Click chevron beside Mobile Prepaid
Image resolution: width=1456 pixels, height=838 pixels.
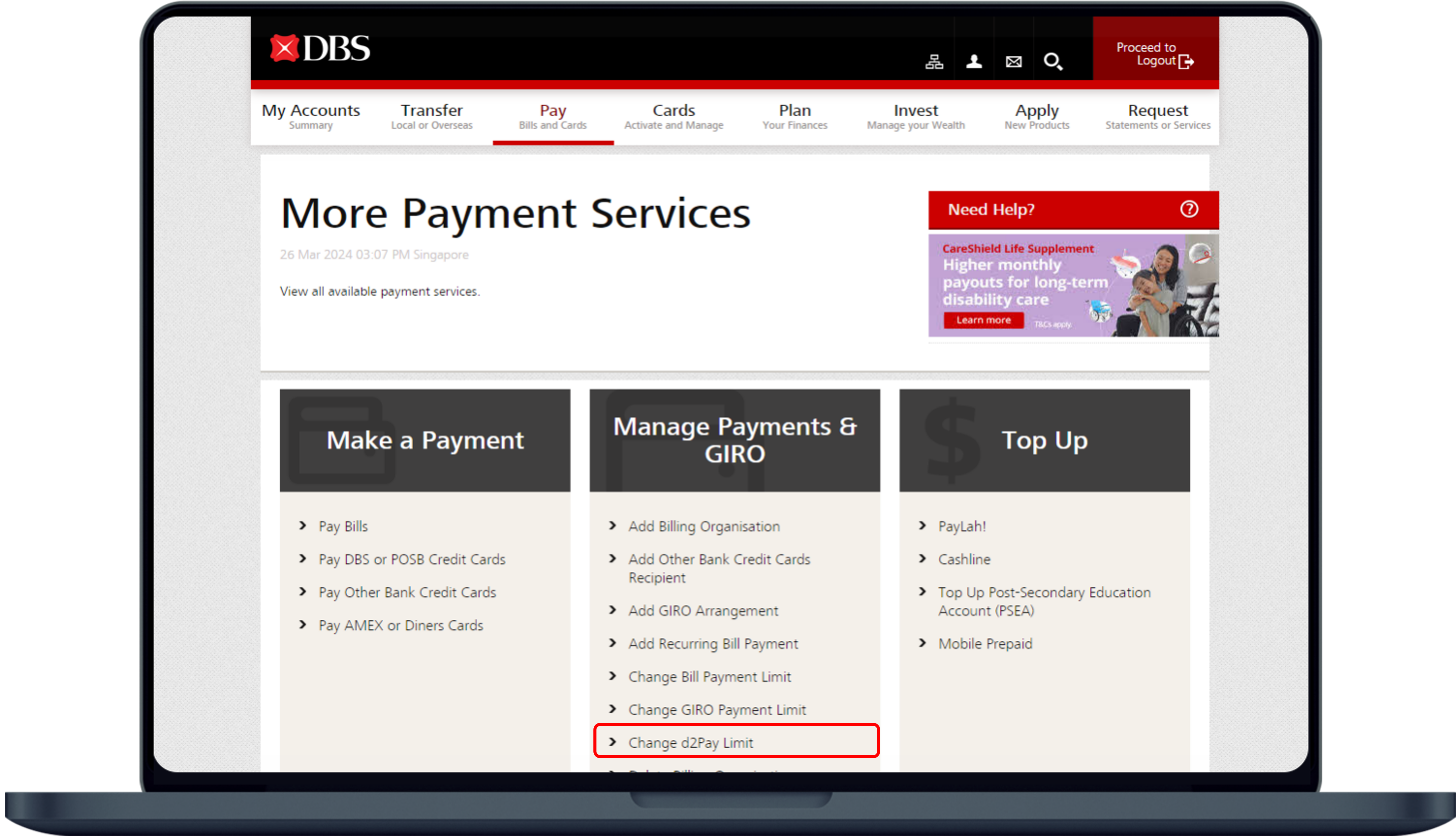[x=922, y=643]
